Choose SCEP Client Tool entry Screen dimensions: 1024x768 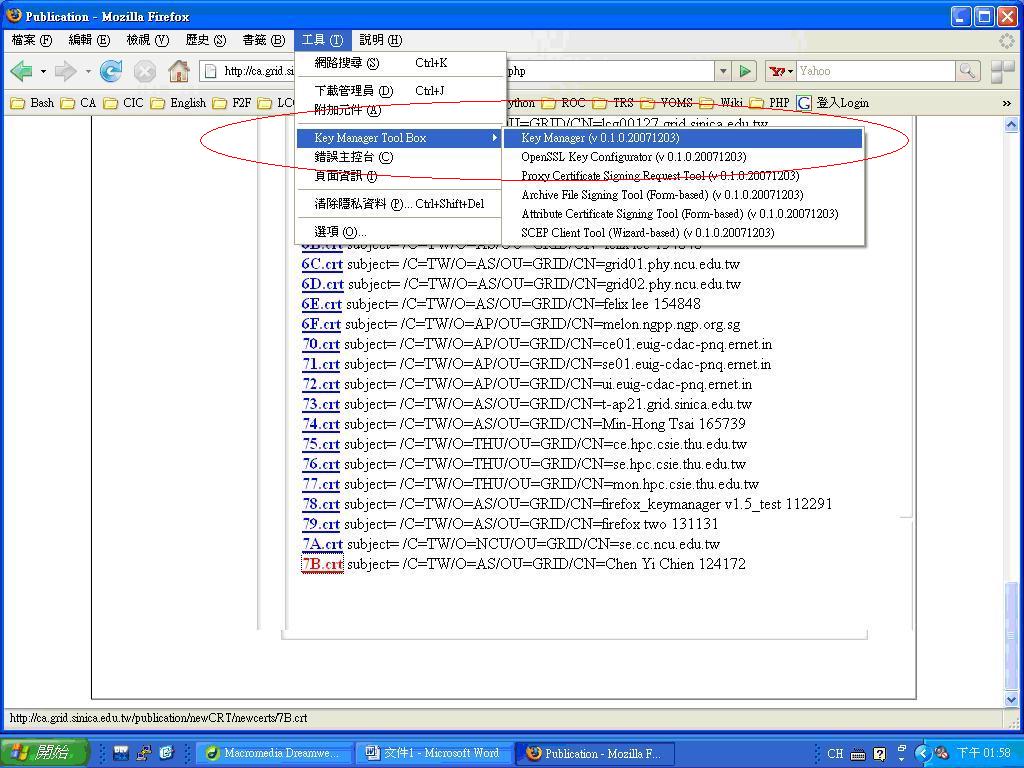(683, 232)
